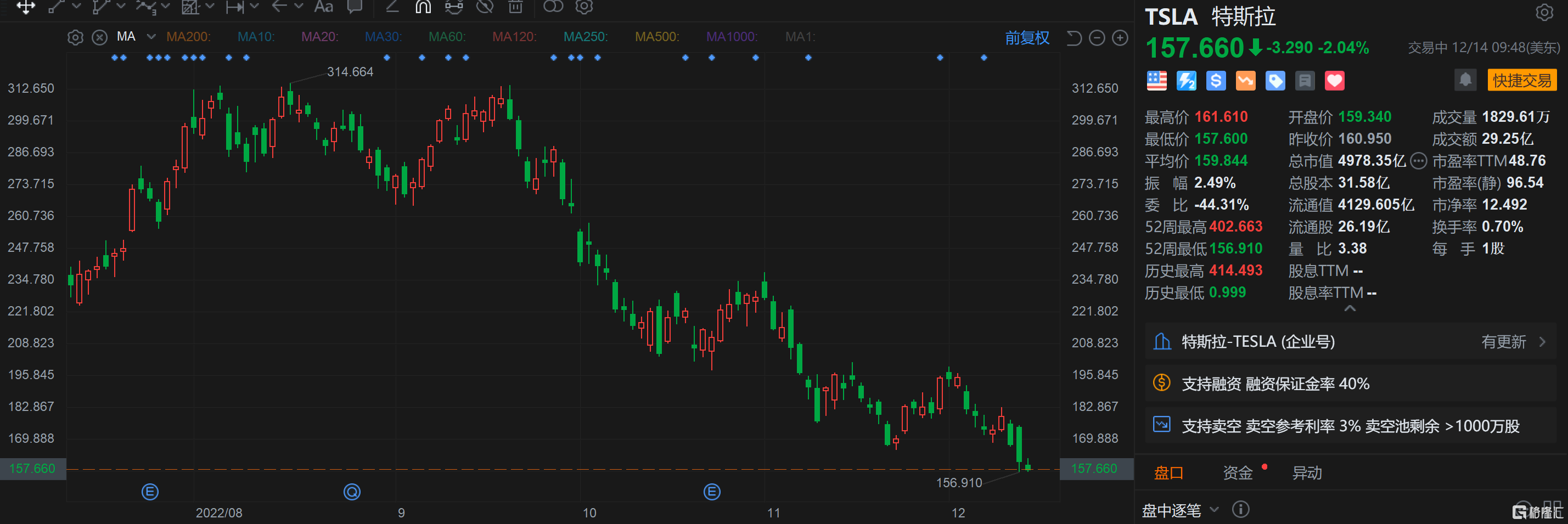Click the first E earnings marker below chart
The width and height of the screenshot is (1568, 524).
150,492
